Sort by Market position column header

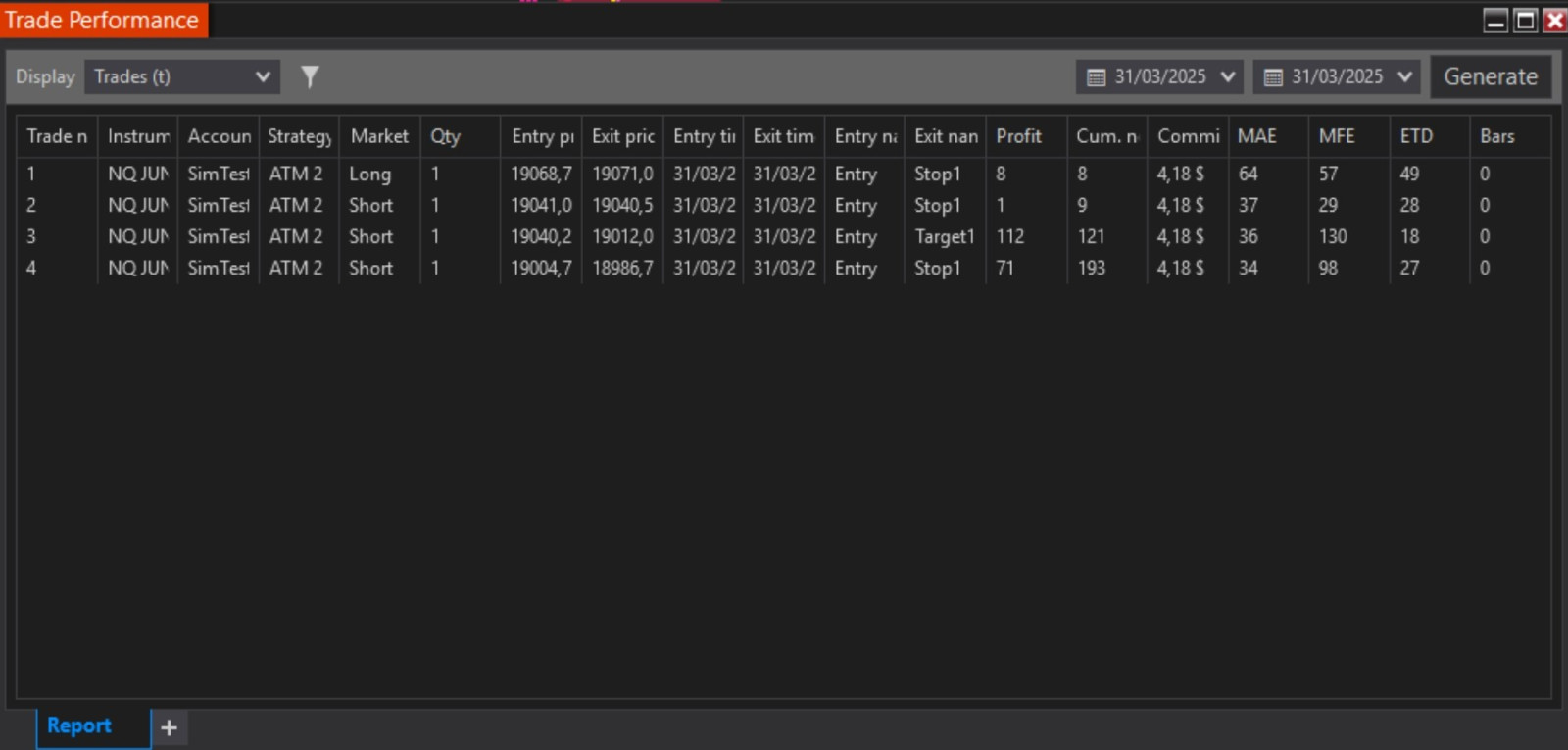[379, 136]
